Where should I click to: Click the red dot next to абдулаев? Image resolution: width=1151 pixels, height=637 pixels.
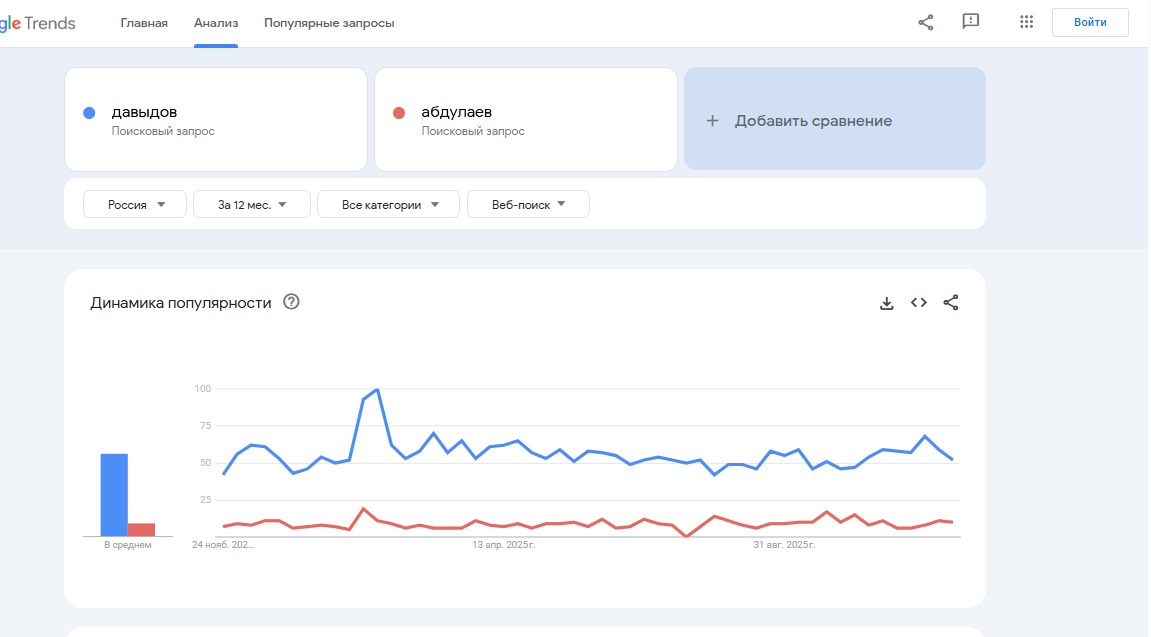coord(399,113)
